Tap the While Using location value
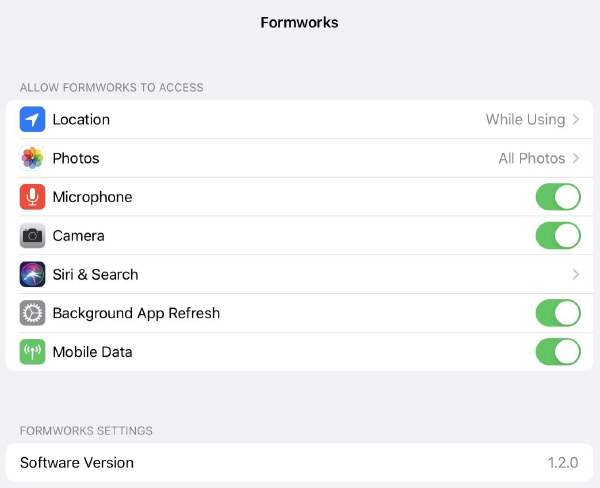 pyautogui.click(x=525, y=120)
